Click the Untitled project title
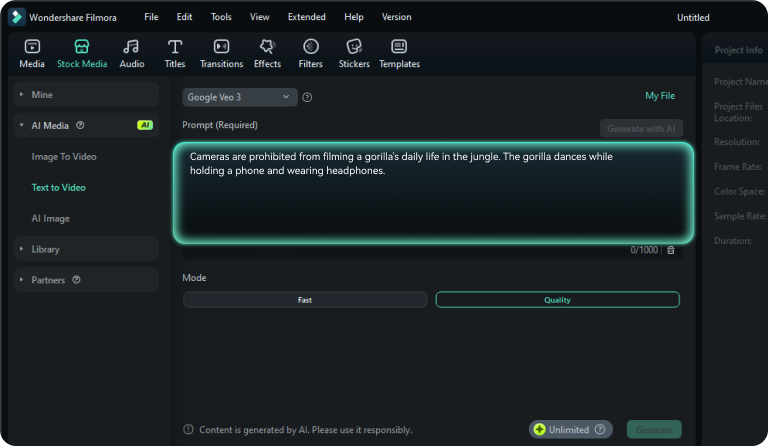Viewport: 768px width, 446px height. coord(693,18)
